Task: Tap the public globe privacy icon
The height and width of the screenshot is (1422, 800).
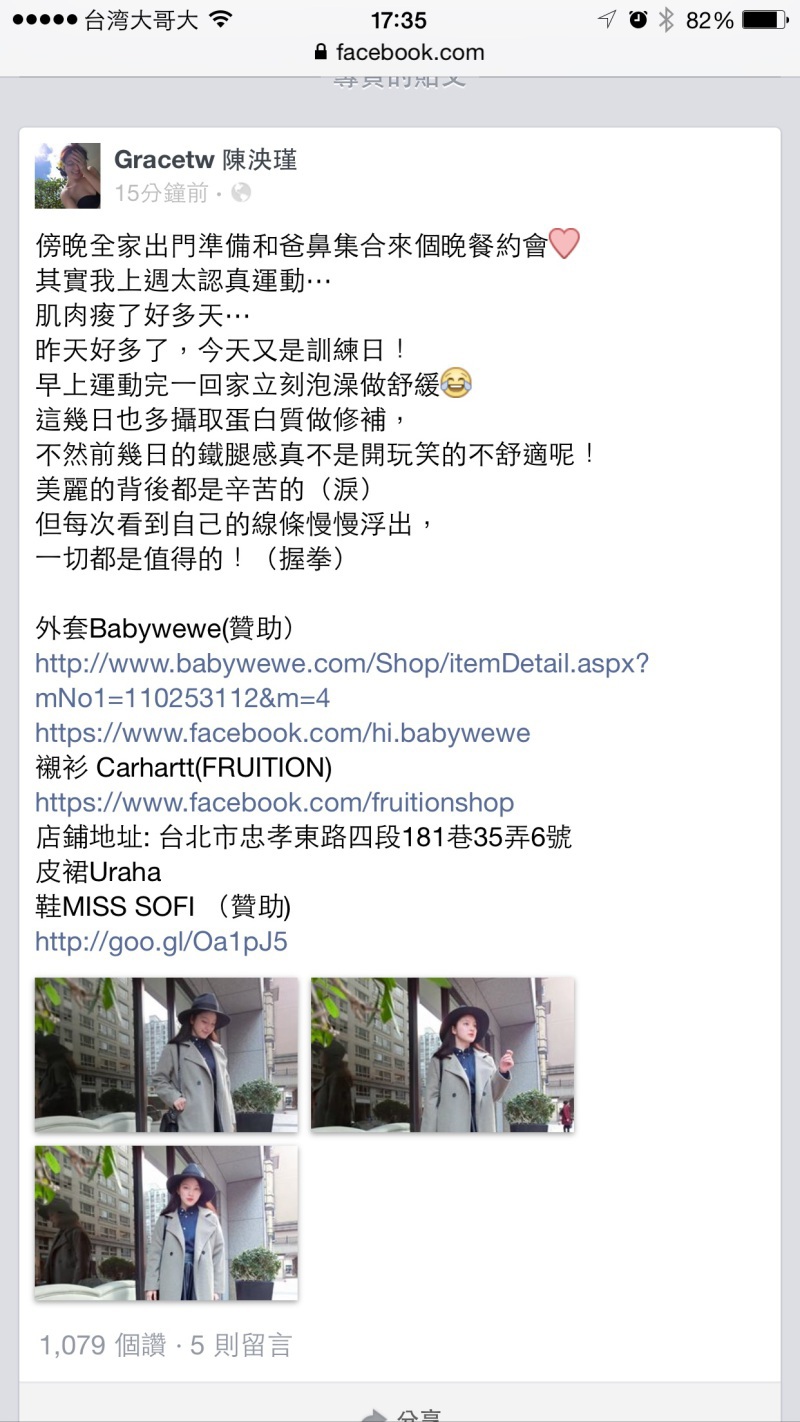Action: (x=241, y=193)
